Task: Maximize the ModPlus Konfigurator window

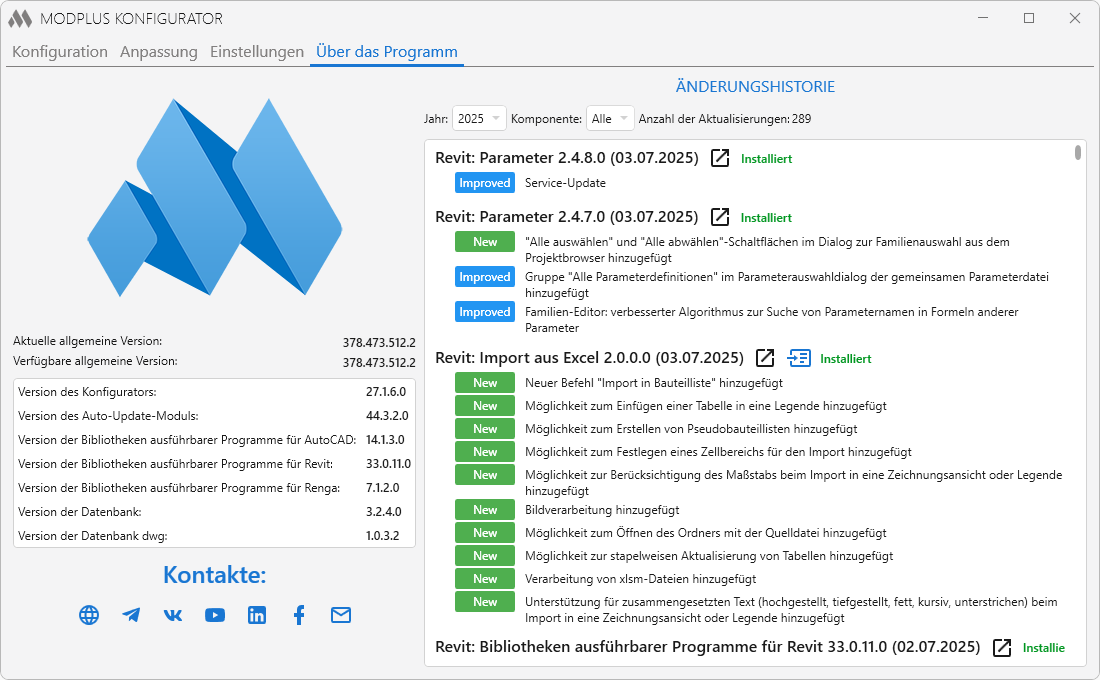Action: coord(1029,18)
